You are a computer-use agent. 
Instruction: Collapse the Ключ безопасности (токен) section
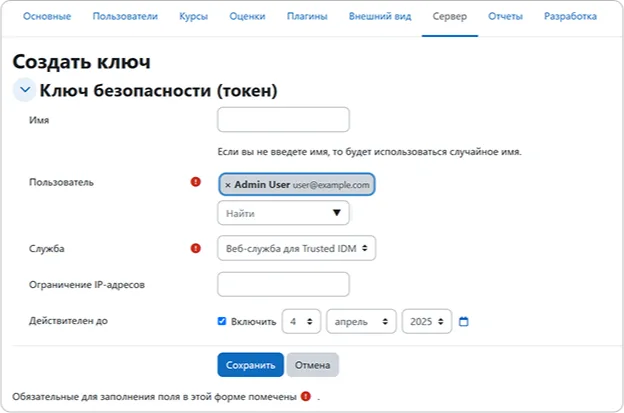[x=23, y=91]
